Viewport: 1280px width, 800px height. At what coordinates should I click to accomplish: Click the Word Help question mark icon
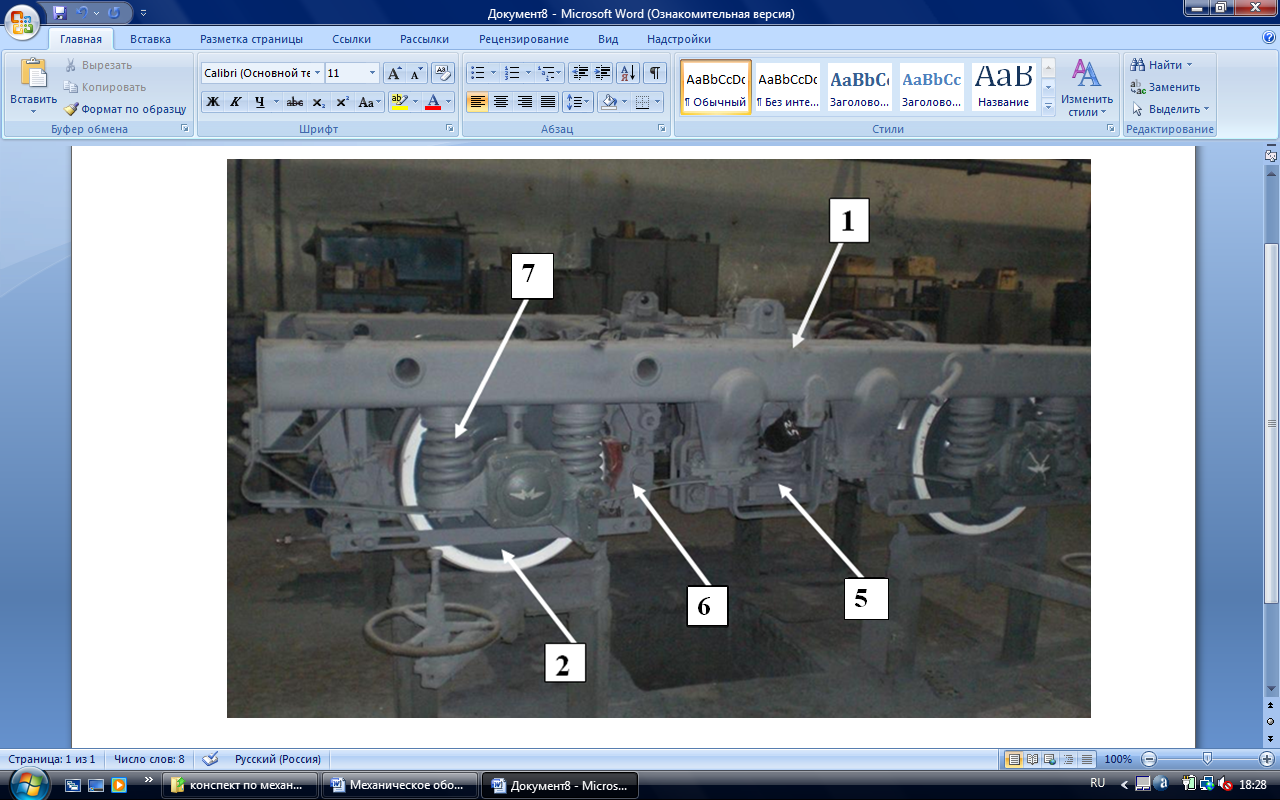coord(1269,38)
